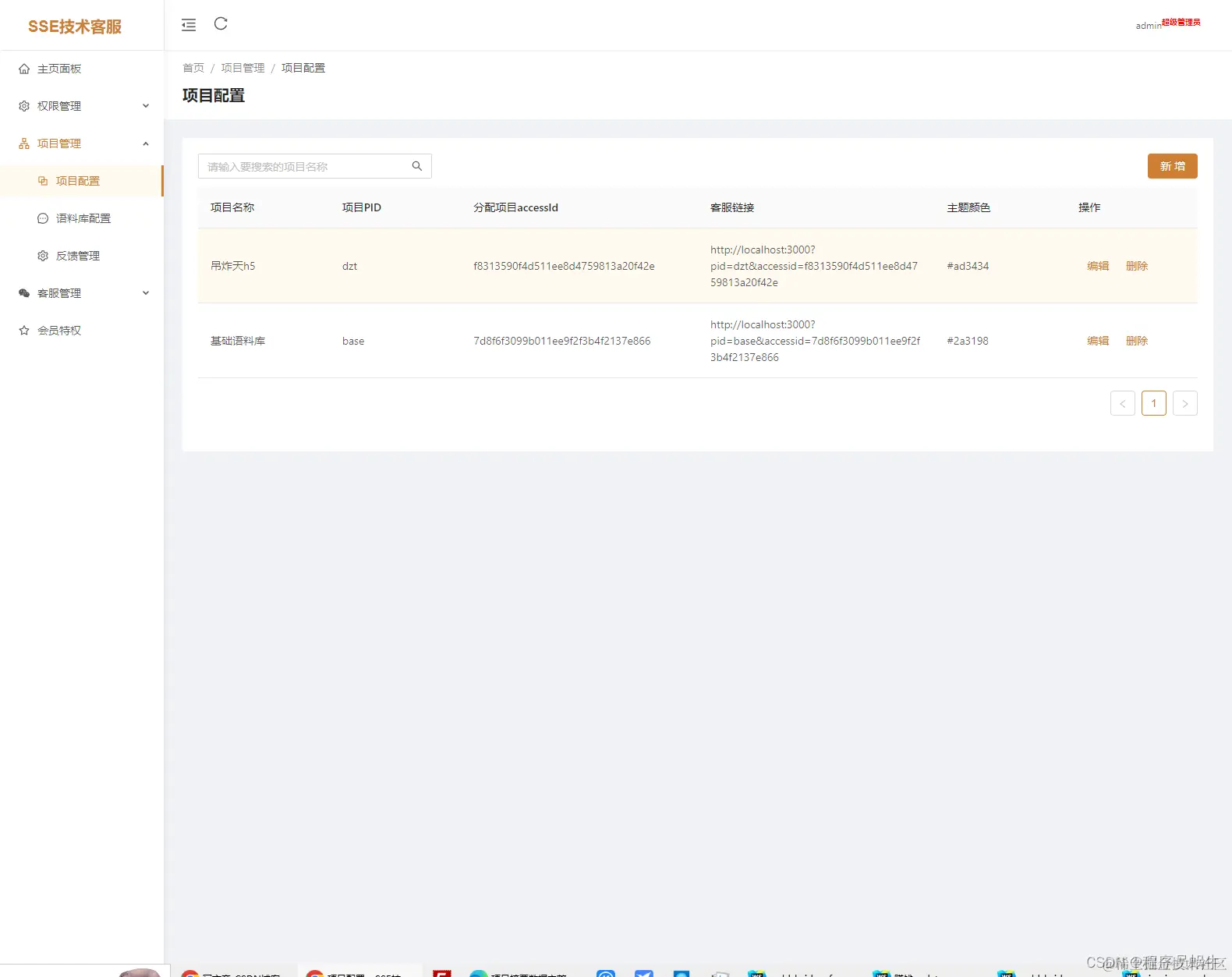This screenshot has width=1232, height=977.
Task: Click the 操作 column header
Action: pyautogui.click(x=1089, y=207)
